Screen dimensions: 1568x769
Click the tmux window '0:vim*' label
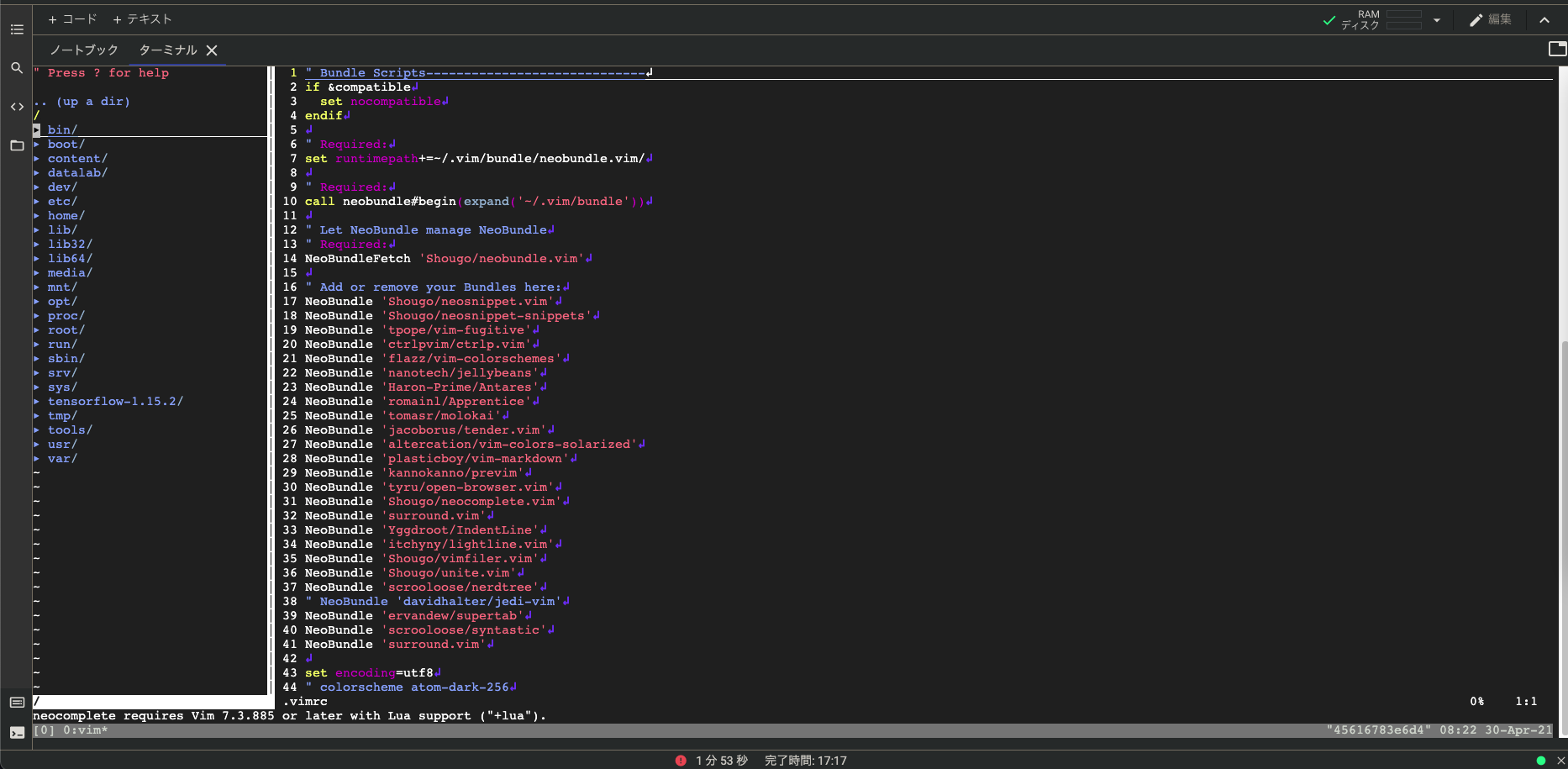86,730
